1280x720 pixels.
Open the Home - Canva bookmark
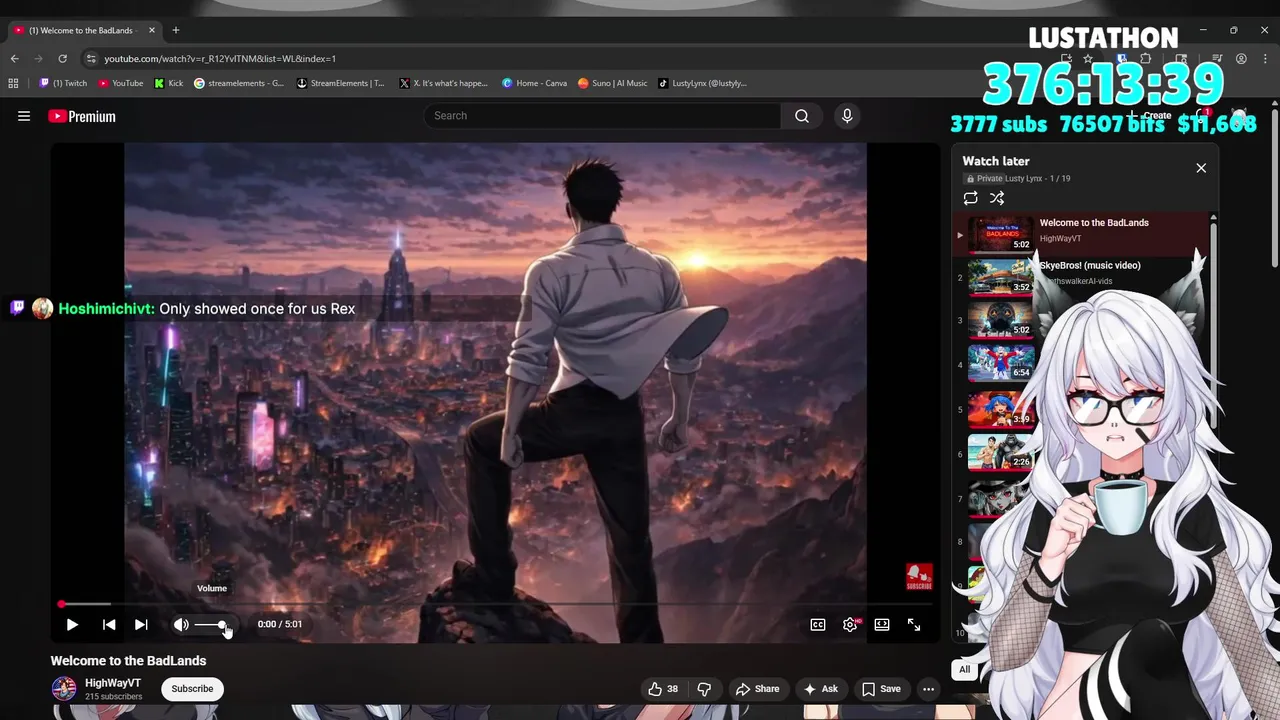(x=535, y=83)
